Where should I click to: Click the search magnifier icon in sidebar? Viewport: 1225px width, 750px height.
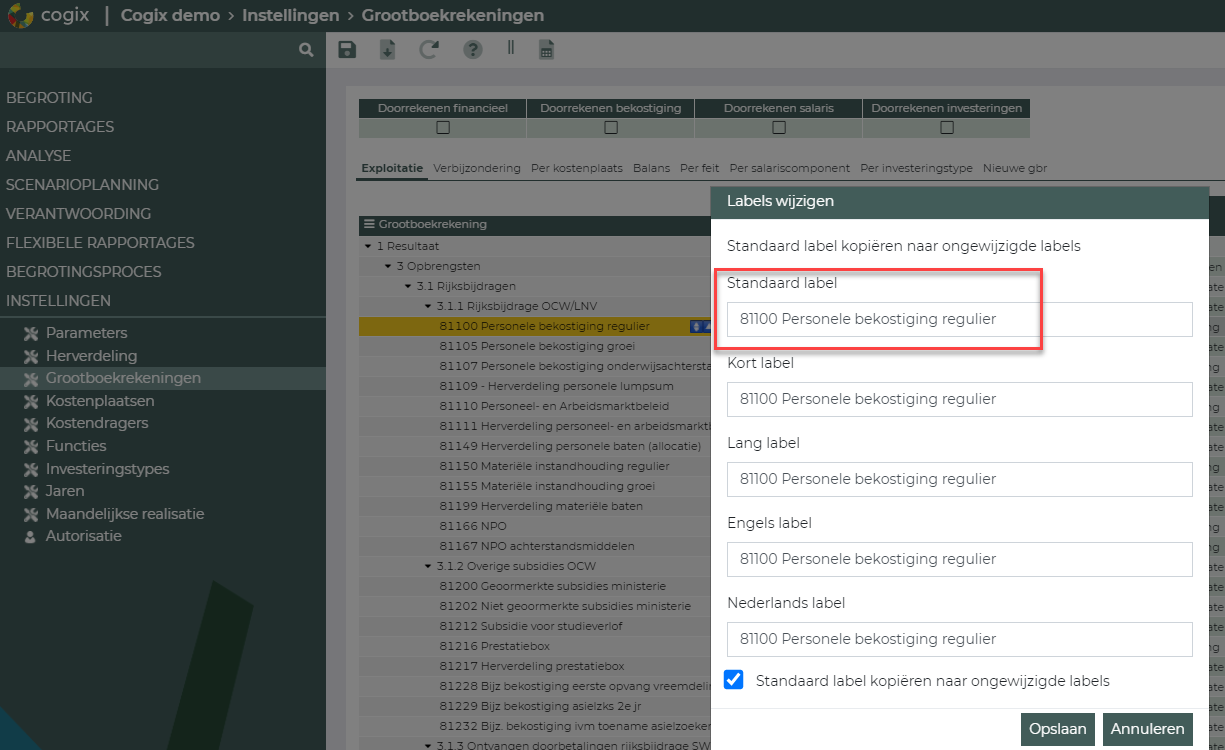pos(306,49)
